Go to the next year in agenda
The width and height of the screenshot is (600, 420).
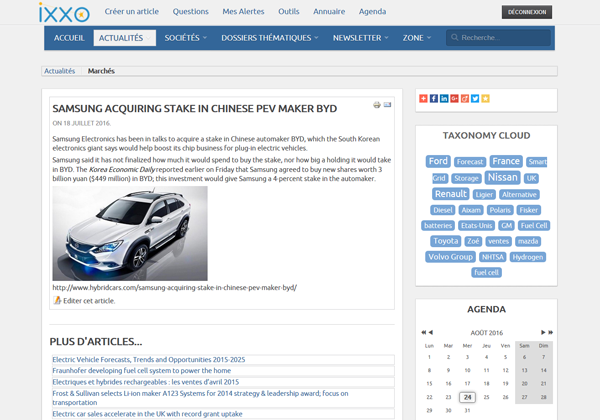550,332
